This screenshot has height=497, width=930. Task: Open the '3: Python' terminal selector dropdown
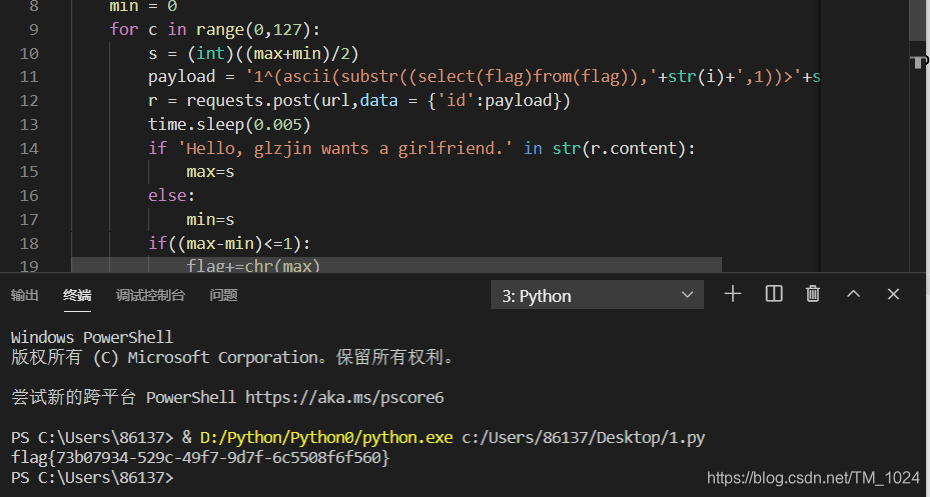pyautogui.click(x=597, y=295)
